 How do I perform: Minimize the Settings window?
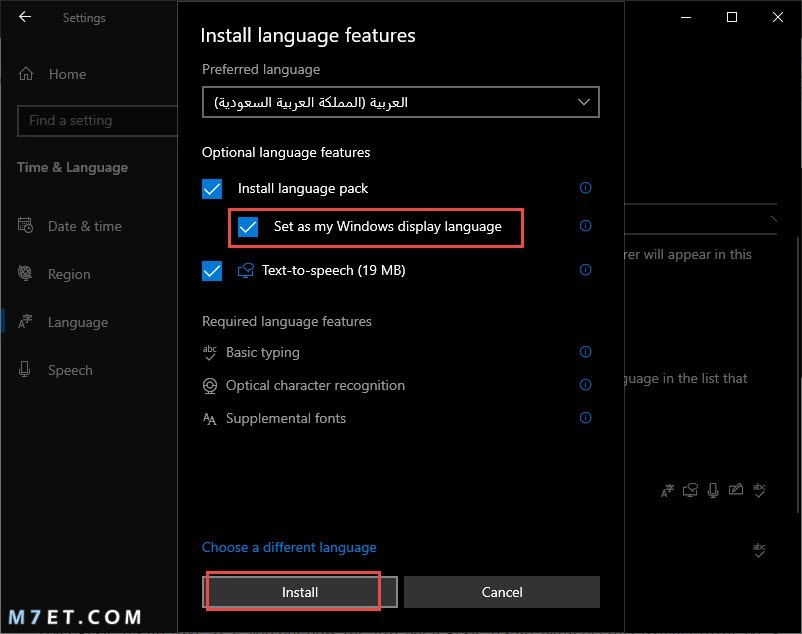tap(686, 17)
